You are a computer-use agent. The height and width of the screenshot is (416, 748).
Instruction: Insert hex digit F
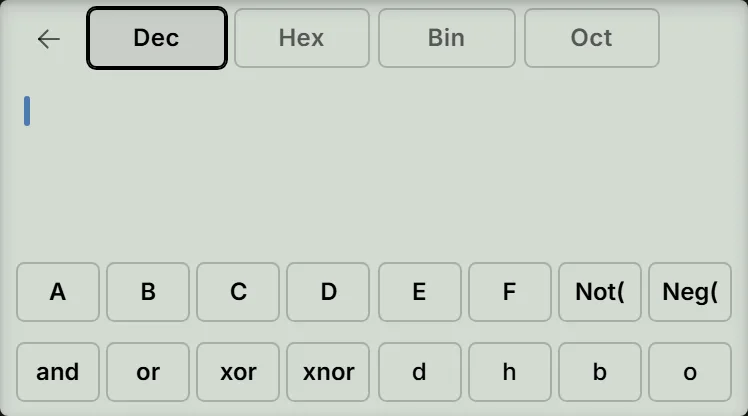(510, 292)
